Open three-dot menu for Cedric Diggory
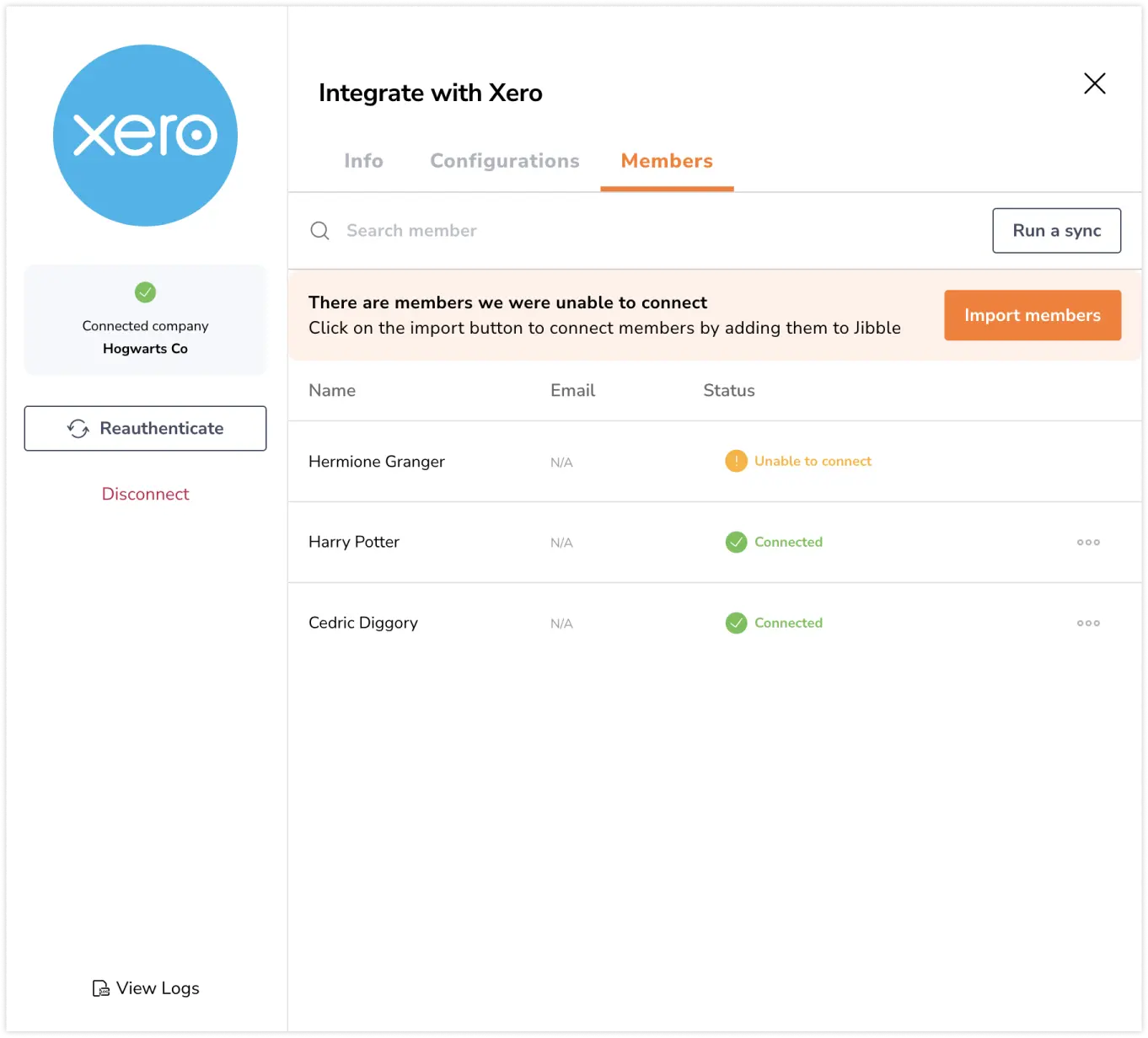The height and width of the screenshot is (1038, 1148). tap(1088, 623)
